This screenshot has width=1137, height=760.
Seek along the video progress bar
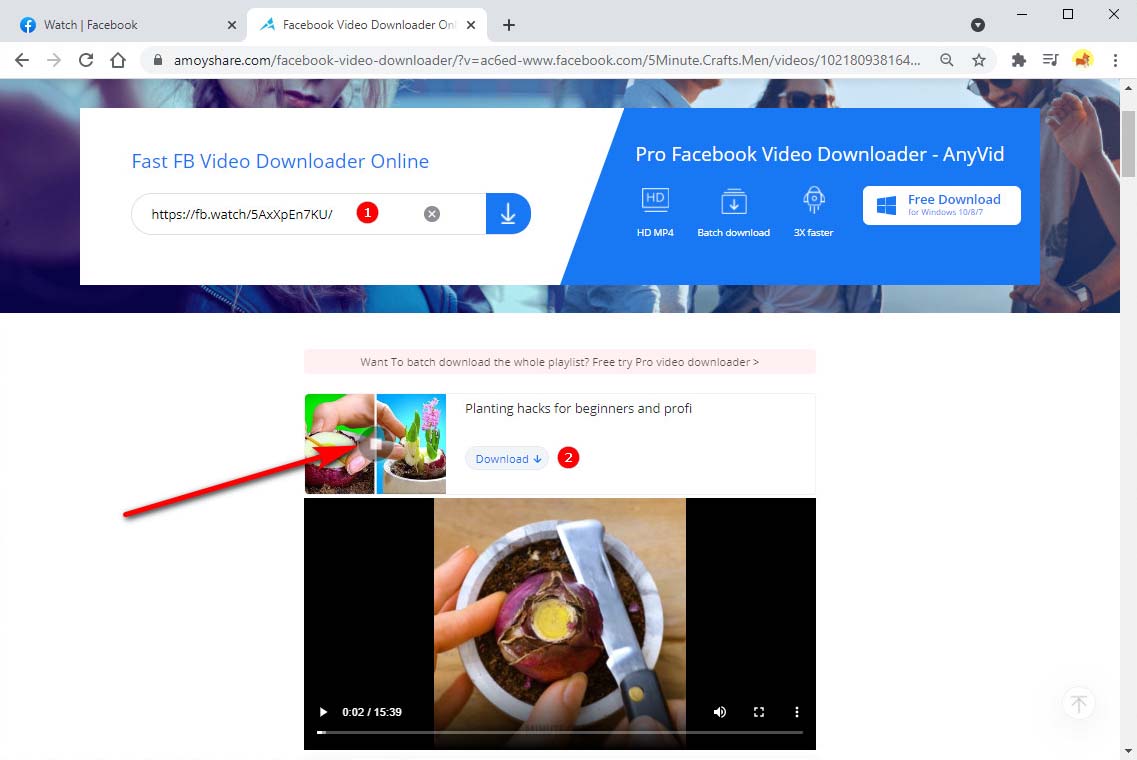[x=560, y=732]
